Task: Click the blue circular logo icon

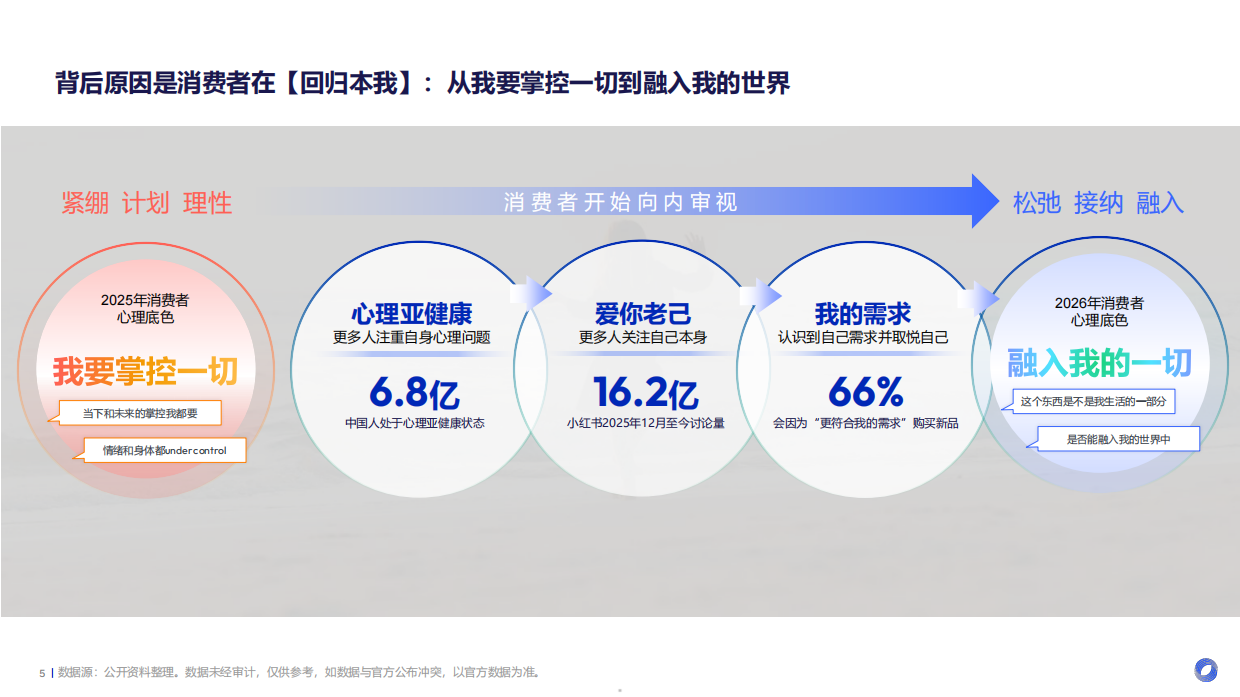Action: coord(1206,670)
